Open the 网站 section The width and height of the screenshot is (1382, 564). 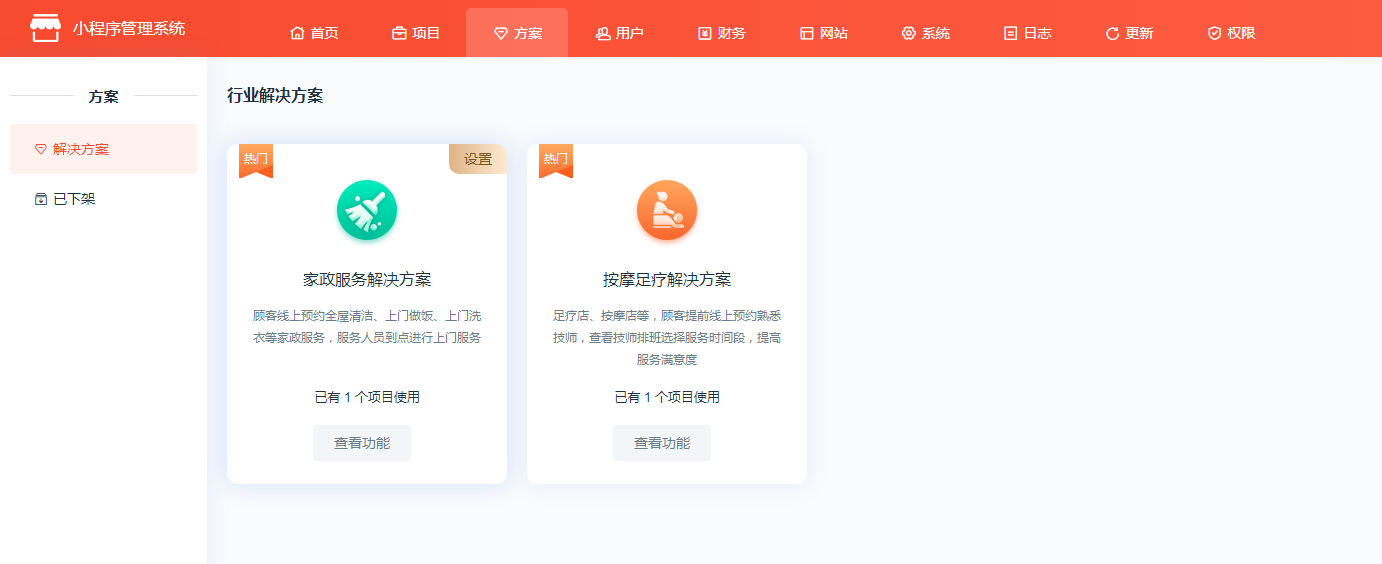coord(824,33)
